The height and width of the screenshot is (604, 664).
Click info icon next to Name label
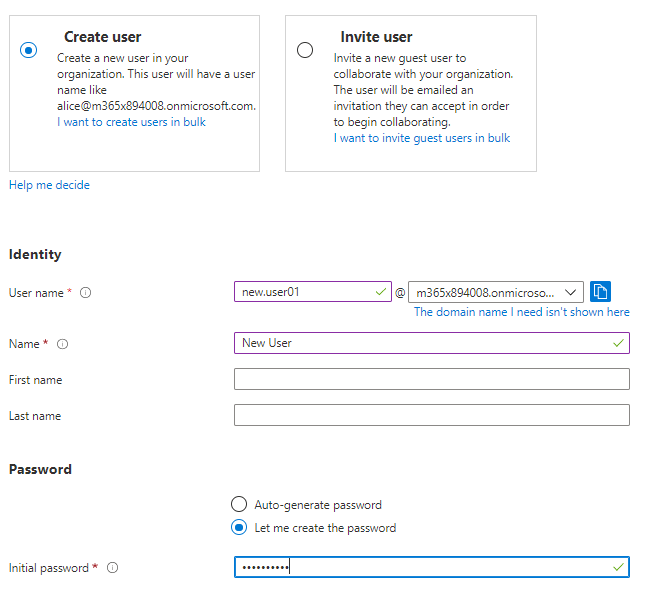tap(62, 344)
